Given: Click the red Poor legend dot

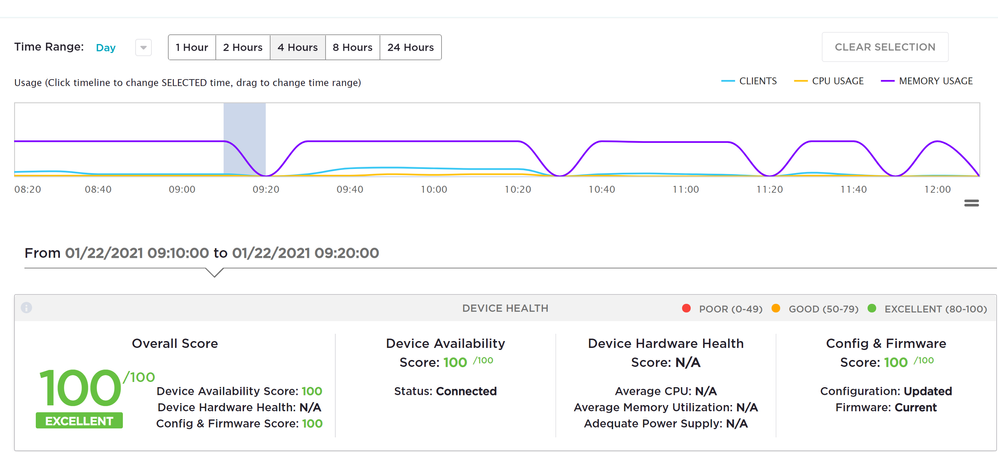Looking at the screenshot, I should tap(687, 309).
